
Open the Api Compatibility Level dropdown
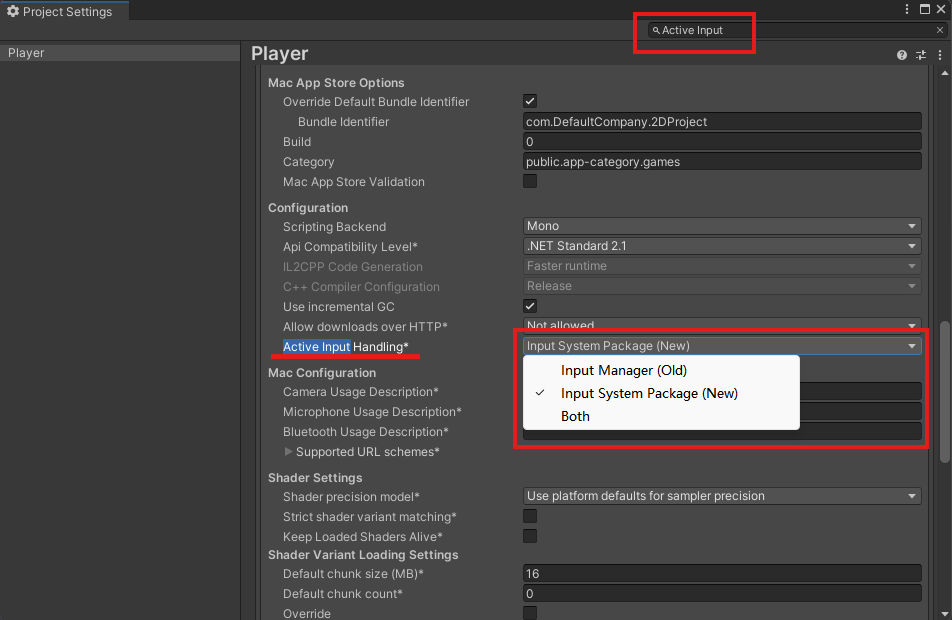coord(722,246)
